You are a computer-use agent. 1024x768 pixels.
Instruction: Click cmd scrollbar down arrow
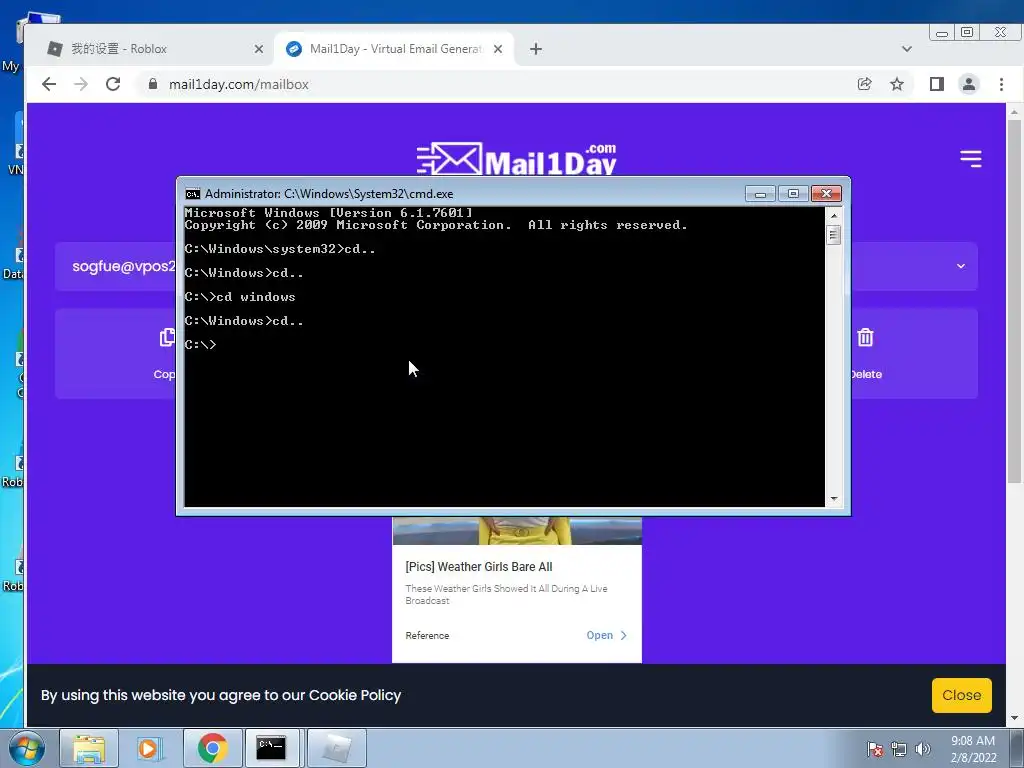coord(833,499)
